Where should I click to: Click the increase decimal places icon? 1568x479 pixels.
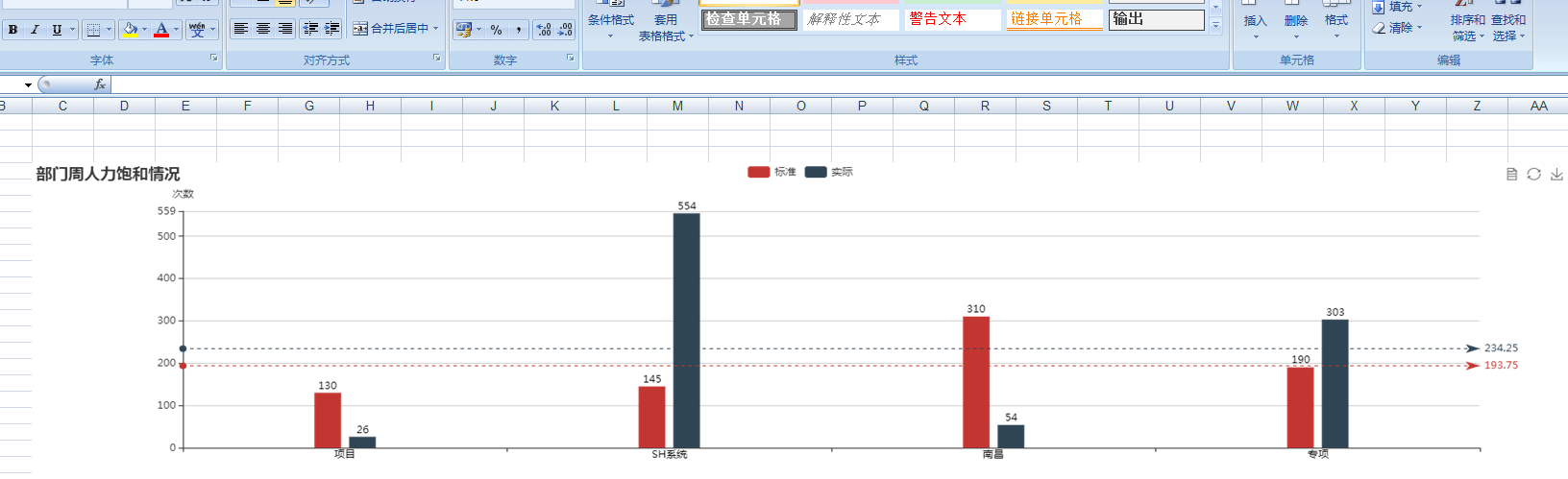pos(544,30)
